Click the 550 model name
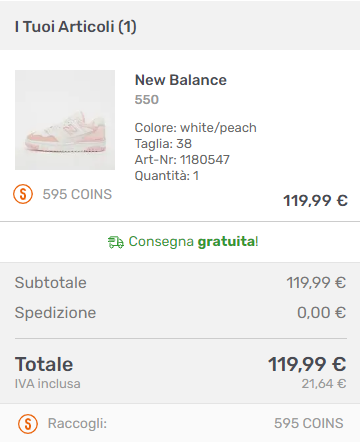 pos(147,99)
